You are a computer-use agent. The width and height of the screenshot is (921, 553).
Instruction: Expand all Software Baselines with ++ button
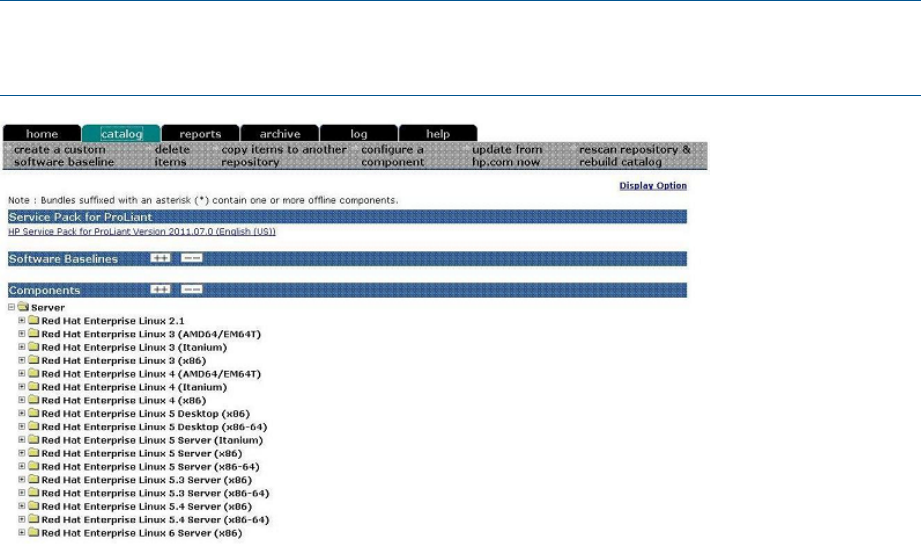(x=160, y=258)
